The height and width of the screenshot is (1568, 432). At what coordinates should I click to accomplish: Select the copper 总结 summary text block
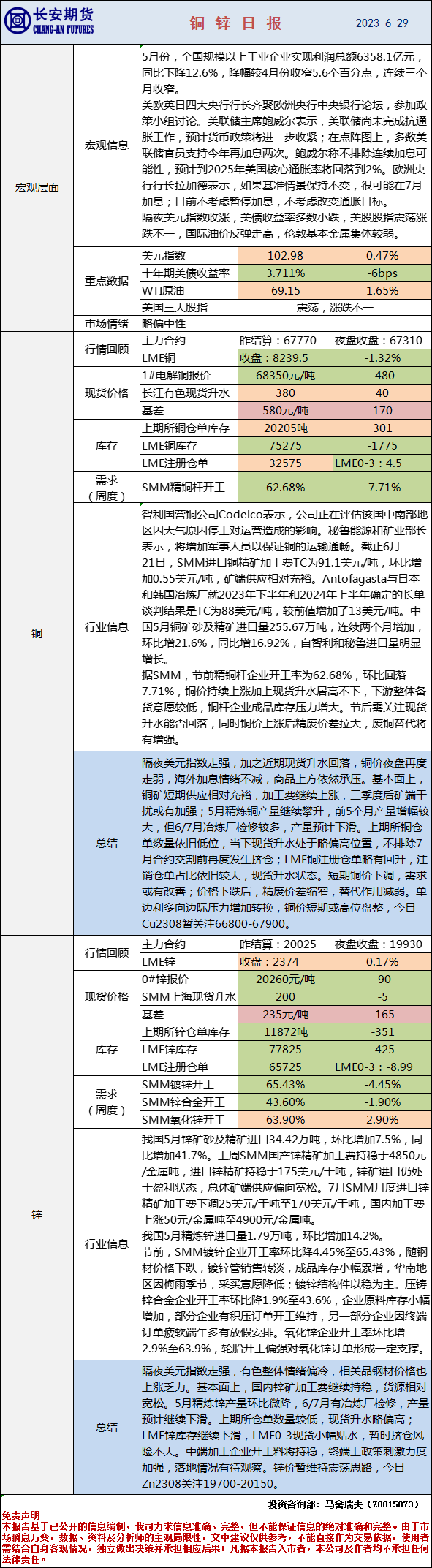coord(286,843)
